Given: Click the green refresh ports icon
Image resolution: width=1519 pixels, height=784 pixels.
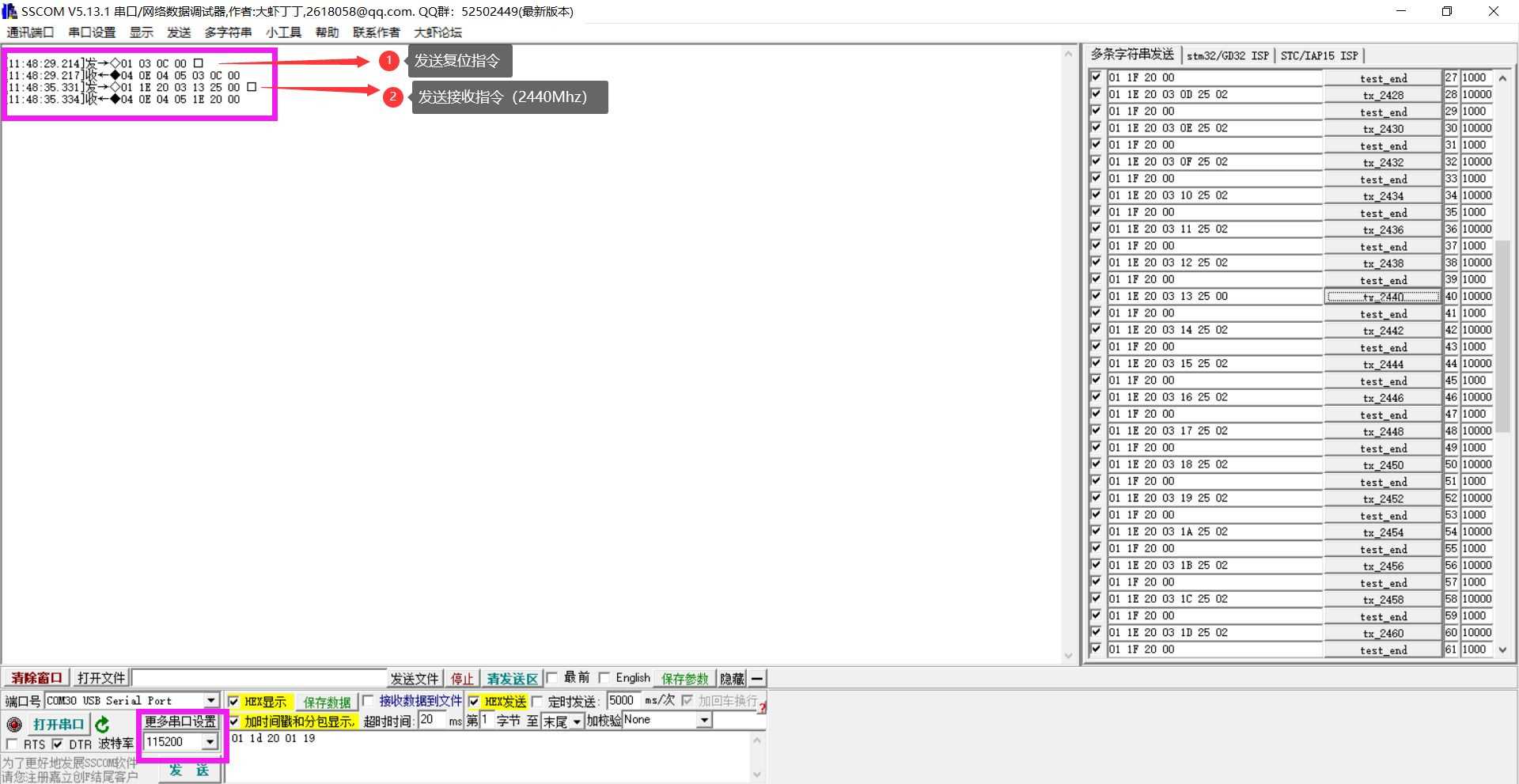Looking at the screenshot, I should tap(102, 725).
